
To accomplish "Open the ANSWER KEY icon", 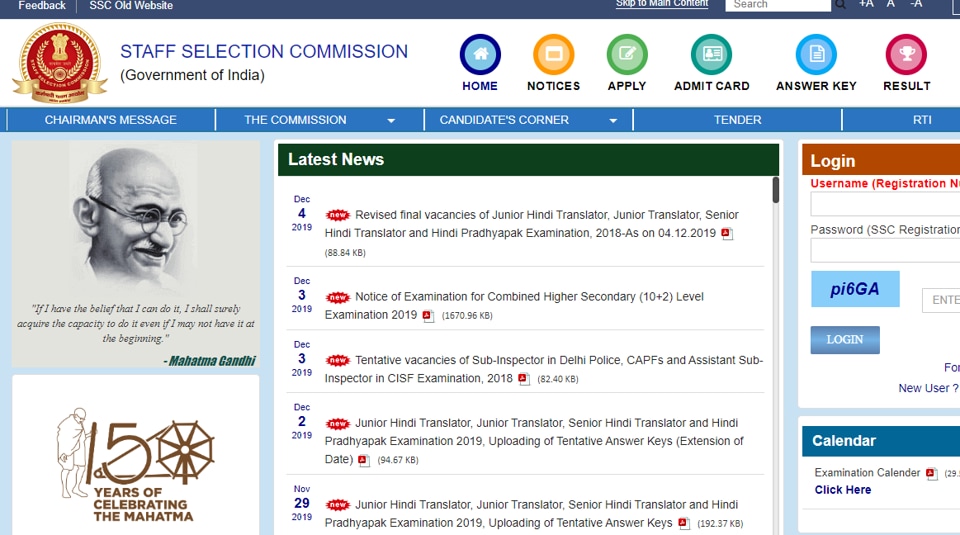I will tap(816, 54).
